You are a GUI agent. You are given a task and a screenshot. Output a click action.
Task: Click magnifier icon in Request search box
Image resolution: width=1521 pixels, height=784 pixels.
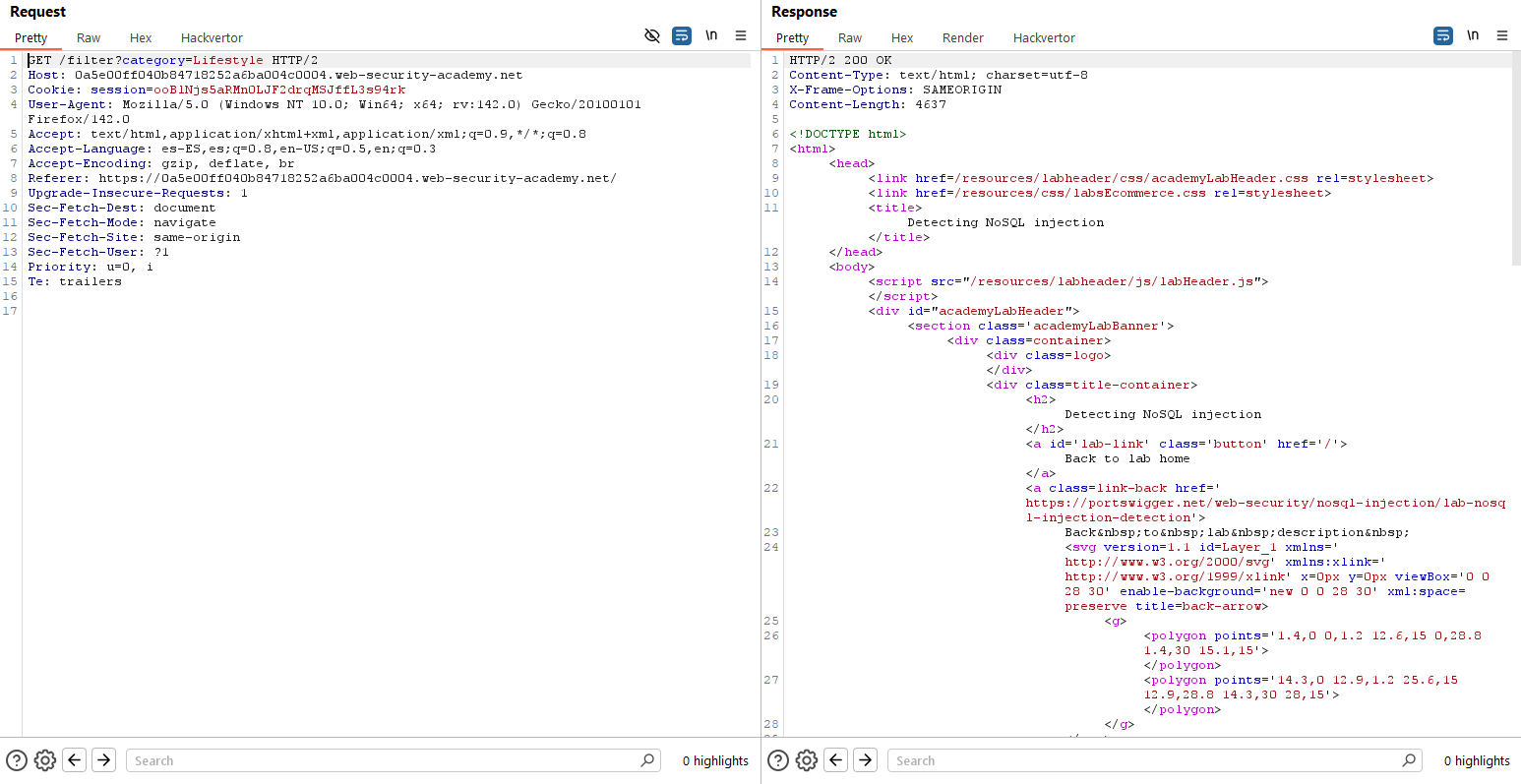(x=647, y=760)
